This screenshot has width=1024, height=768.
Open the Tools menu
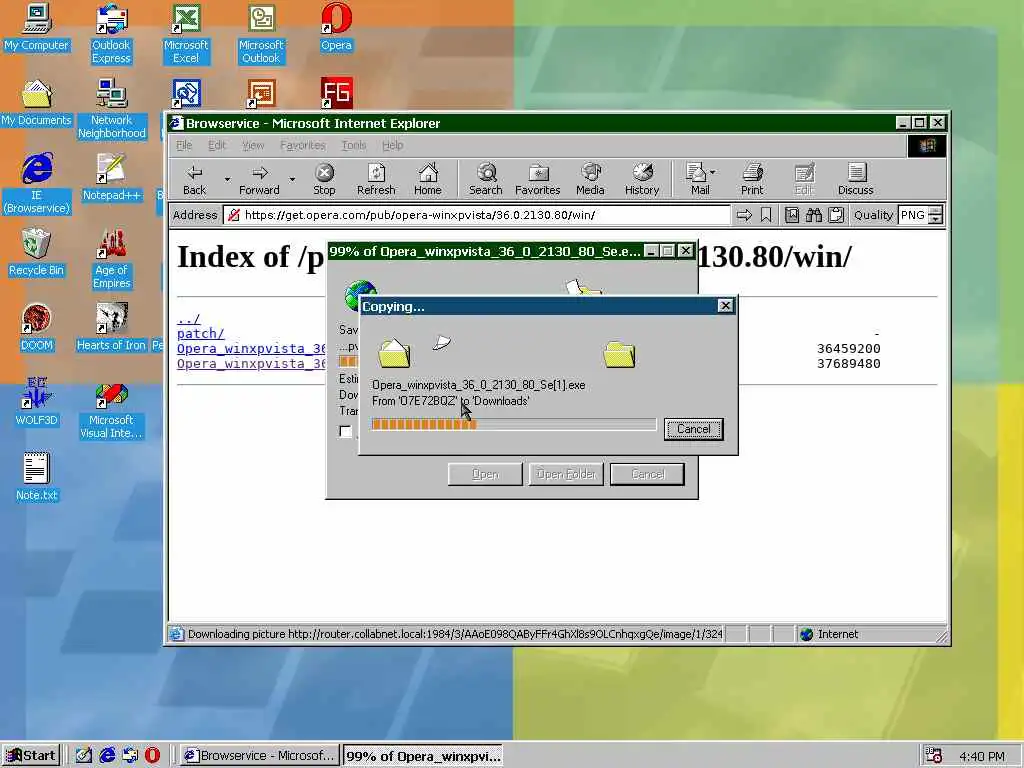[354, 145]
